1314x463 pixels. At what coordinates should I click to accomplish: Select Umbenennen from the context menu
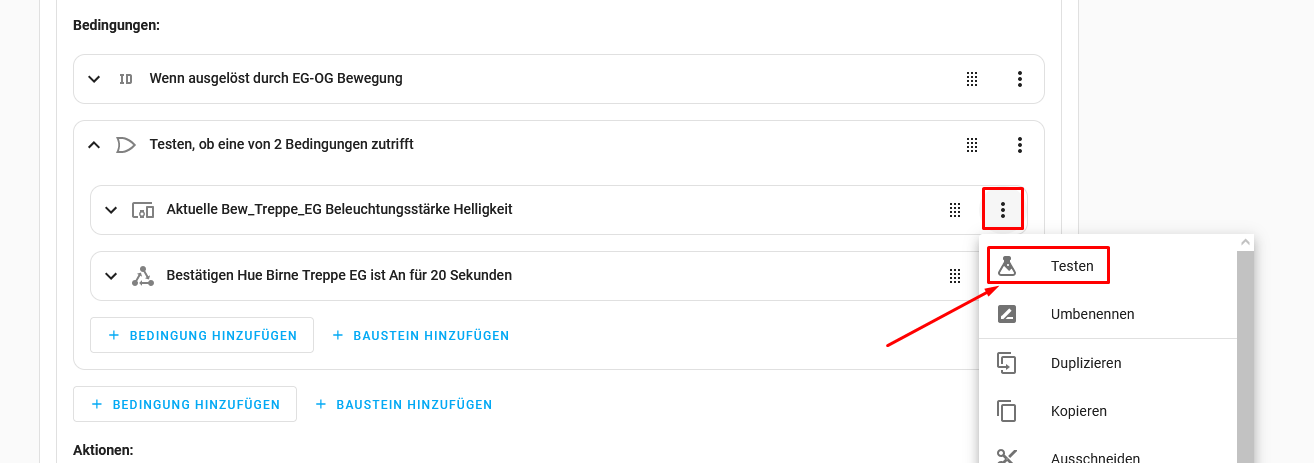pyautogui.click(x=1092, y=314)
